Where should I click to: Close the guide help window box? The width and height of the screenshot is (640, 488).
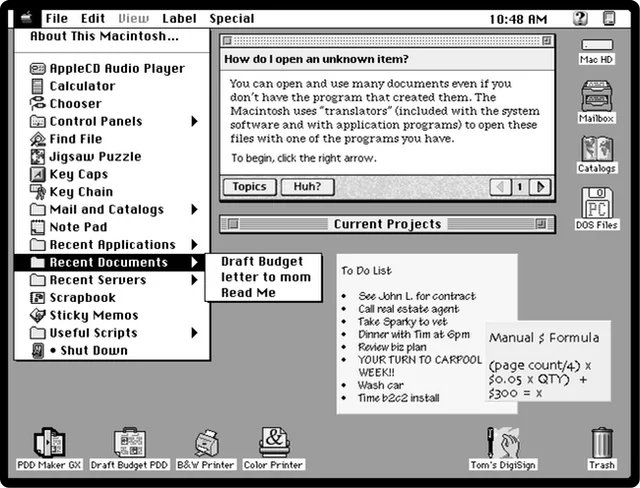[x=228, y=40]
